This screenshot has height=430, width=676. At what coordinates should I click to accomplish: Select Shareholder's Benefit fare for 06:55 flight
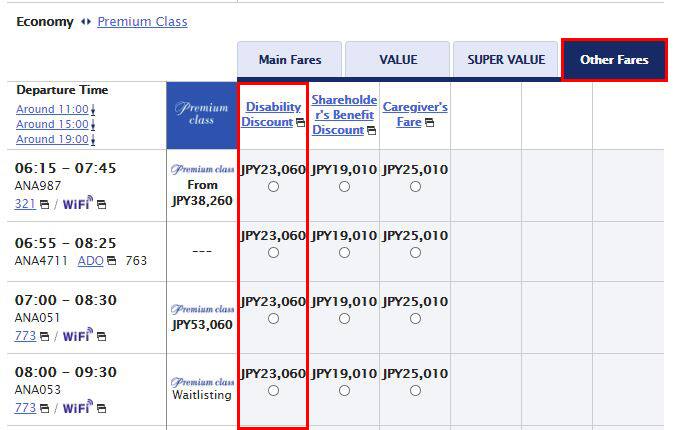coord(344,253)
